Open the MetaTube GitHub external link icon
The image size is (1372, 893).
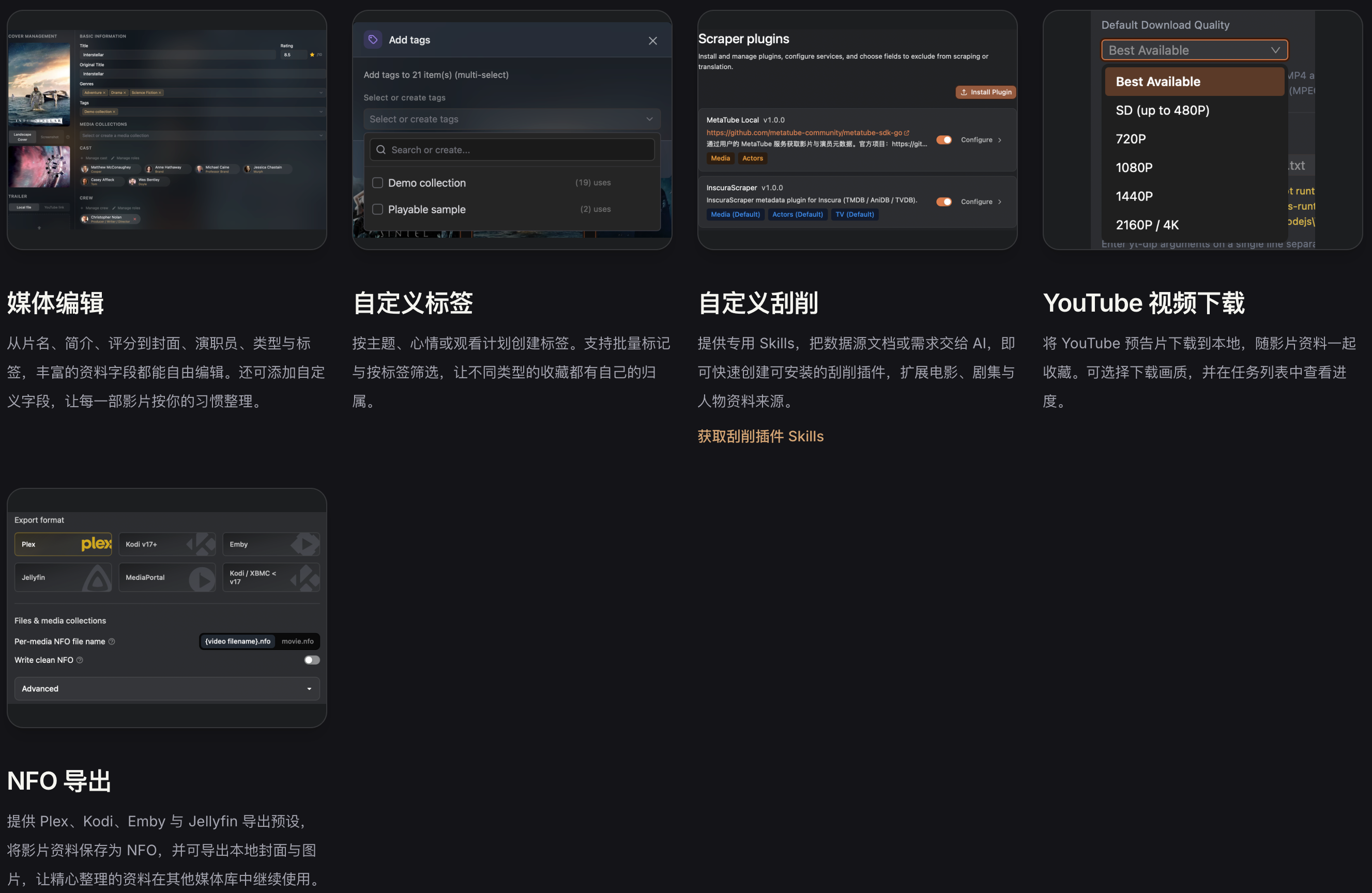point(907,132)
